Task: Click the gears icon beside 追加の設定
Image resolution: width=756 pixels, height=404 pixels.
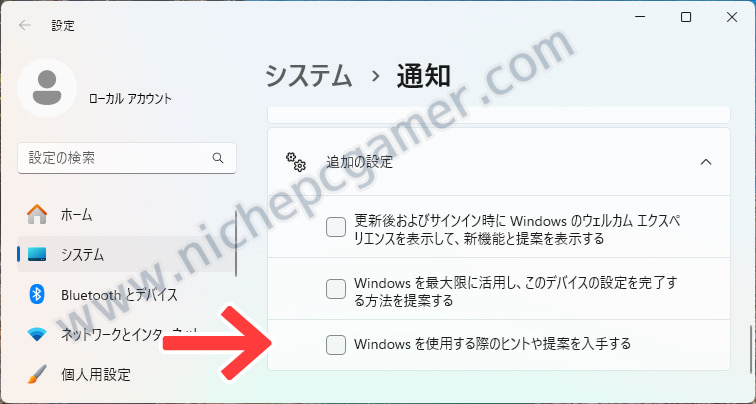Action: [296, 162]
